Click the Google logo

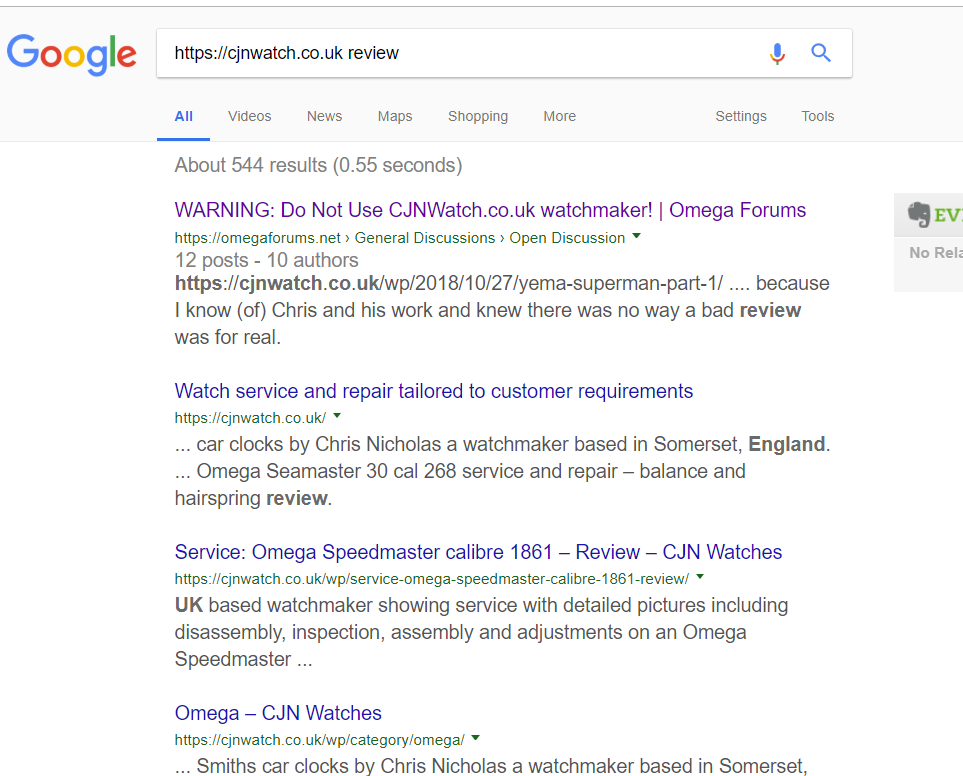(71, 54)
